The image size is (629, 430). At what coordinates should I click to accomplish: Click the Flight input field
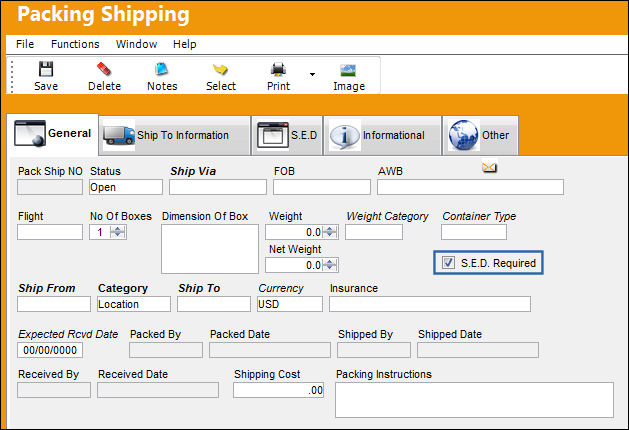[x=50, y=232]
